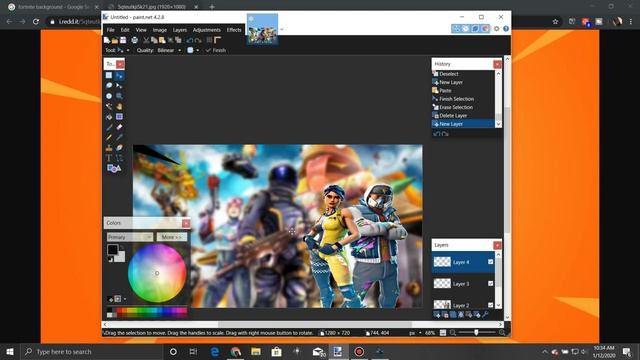Click the Settings gear icon in paint.net
This screenshot has width=640, height=360.
(497, 29)
